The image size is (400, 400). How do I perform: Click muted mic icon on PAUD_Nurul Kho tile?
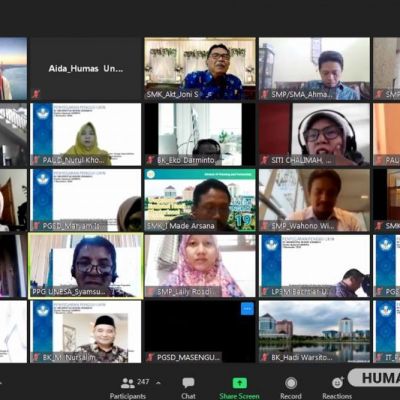[x=36, y=160]
